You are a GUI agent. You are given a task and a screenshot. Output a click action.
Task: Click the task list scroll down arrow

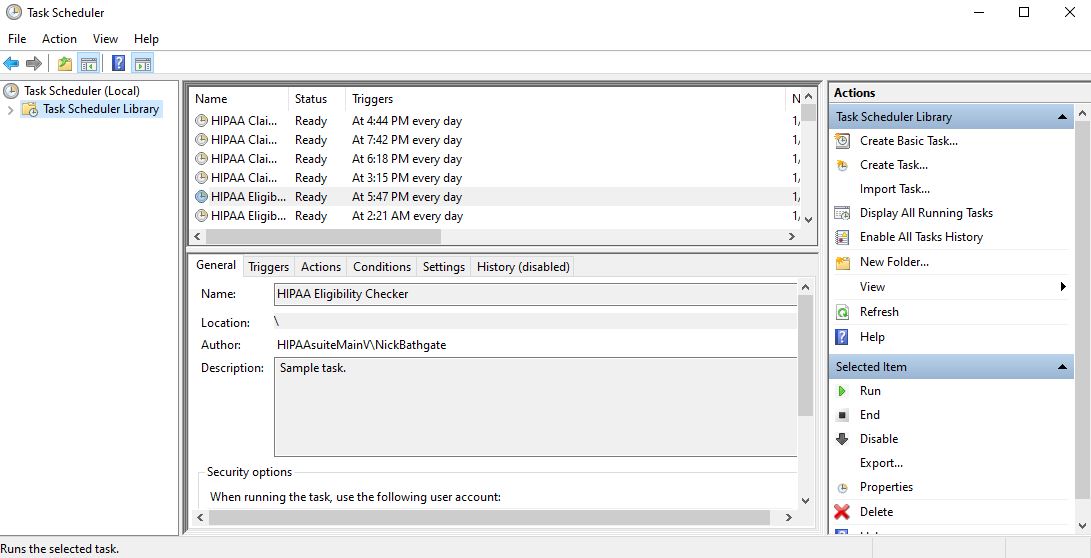click(x=809, y=219)
